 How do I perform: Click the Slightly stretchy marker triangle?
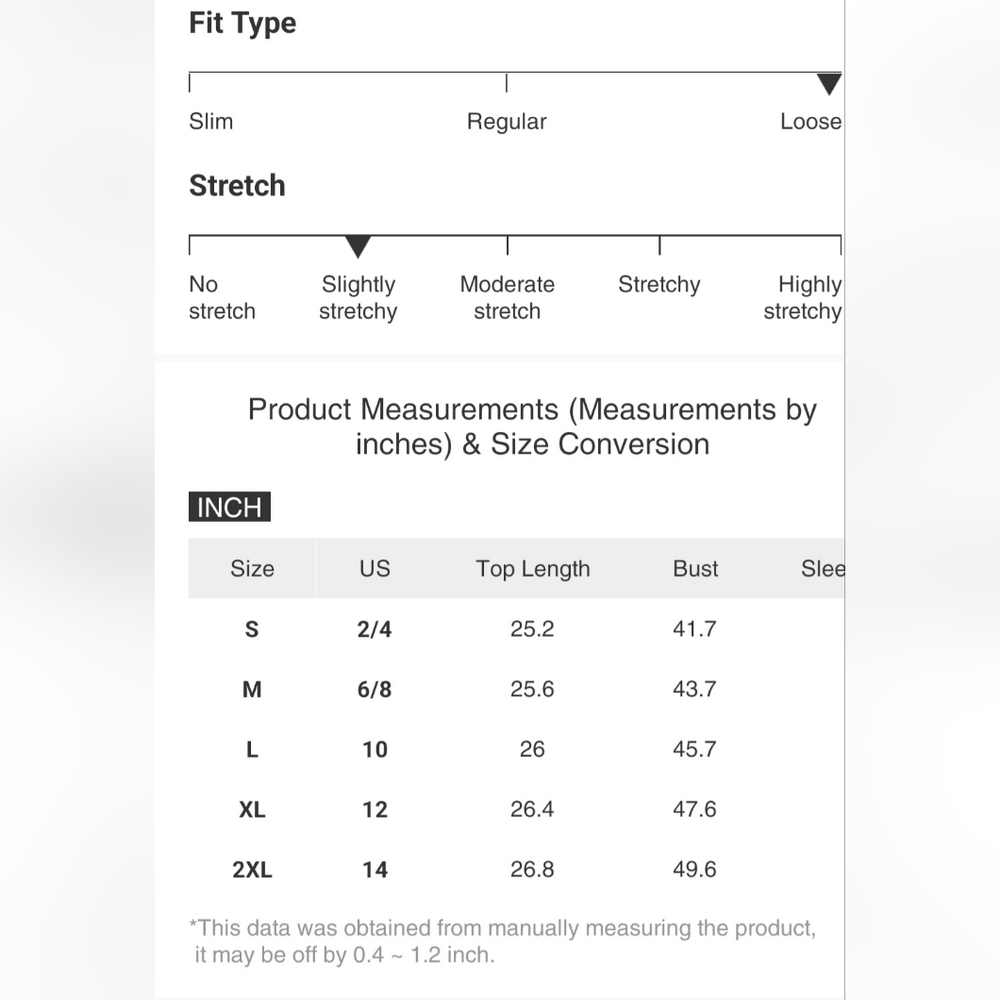pyautogui.click(x=358, y=247)
